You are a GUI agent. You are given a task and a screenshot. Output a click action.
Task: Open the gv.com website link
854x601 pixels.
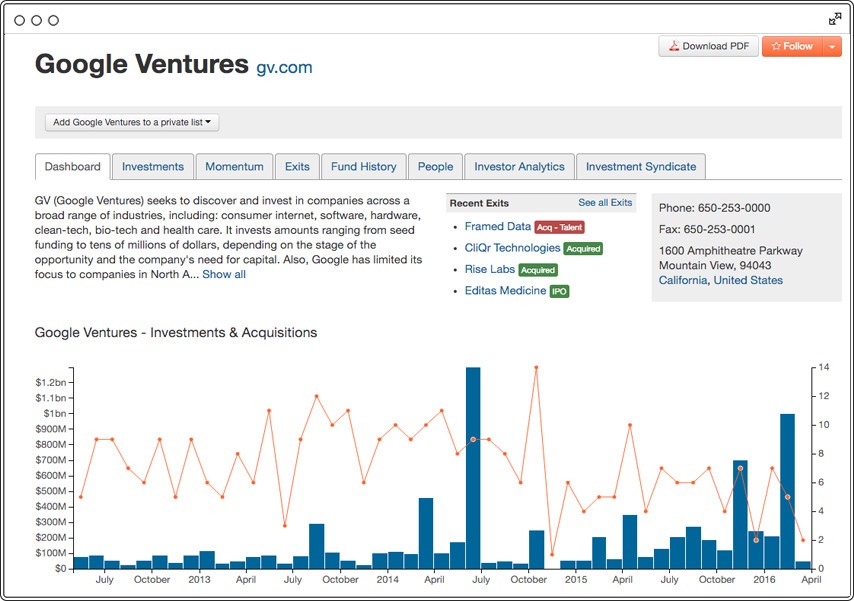(284, 68)
